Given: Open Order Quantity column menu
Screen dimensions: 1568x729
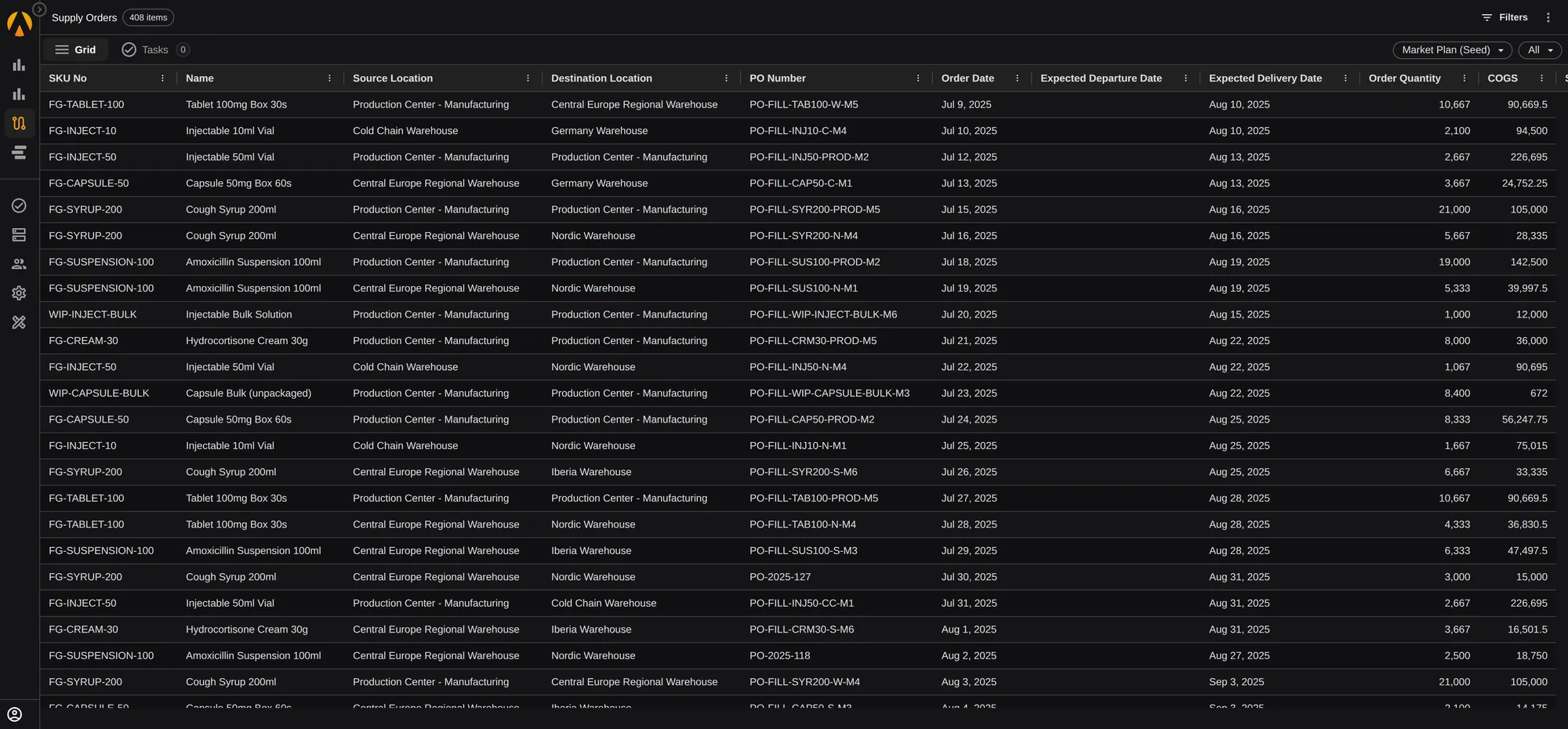Looking at the screenshot, I should point(1465,78).
